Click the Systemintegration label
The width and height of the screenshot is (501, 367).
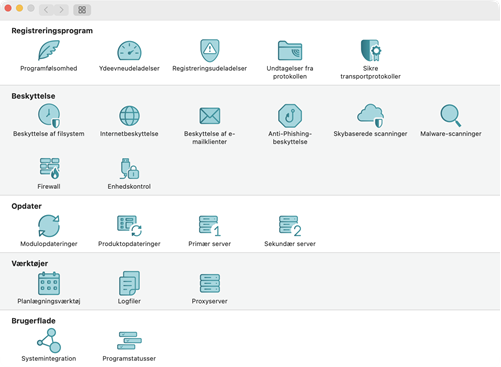[x=49, y=358]
